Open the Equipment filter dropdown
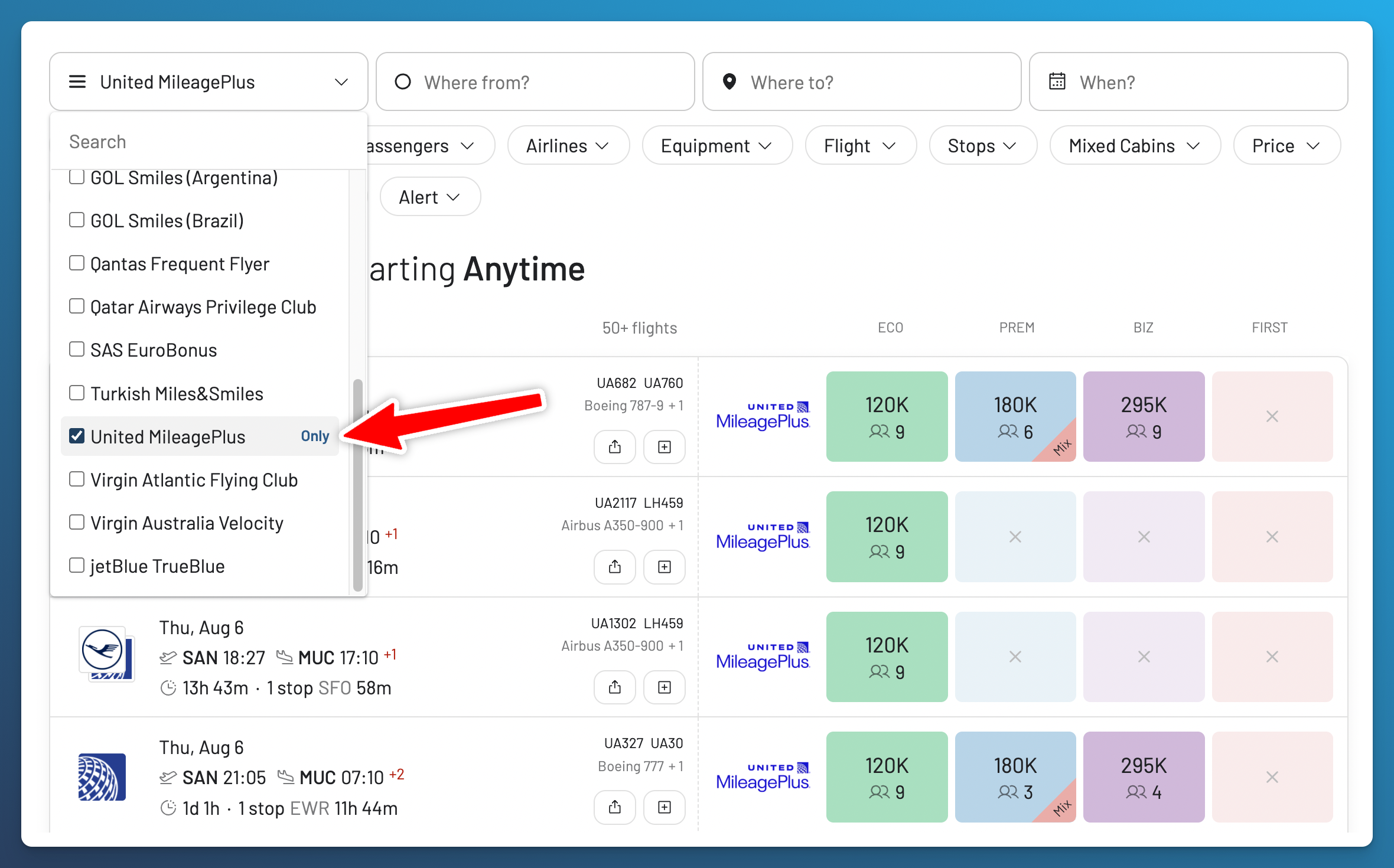 click(x=717, y=145)
